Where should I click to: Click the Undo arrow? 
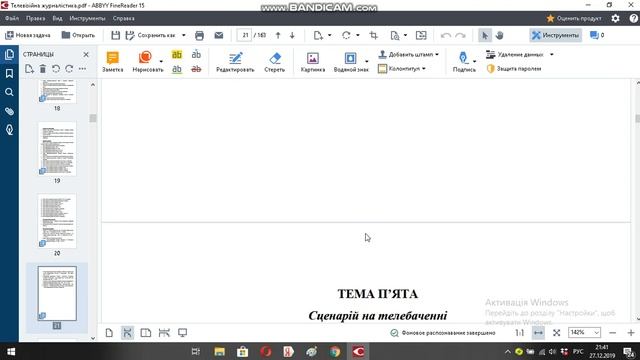pyautogui.click(x=446, y=36)
